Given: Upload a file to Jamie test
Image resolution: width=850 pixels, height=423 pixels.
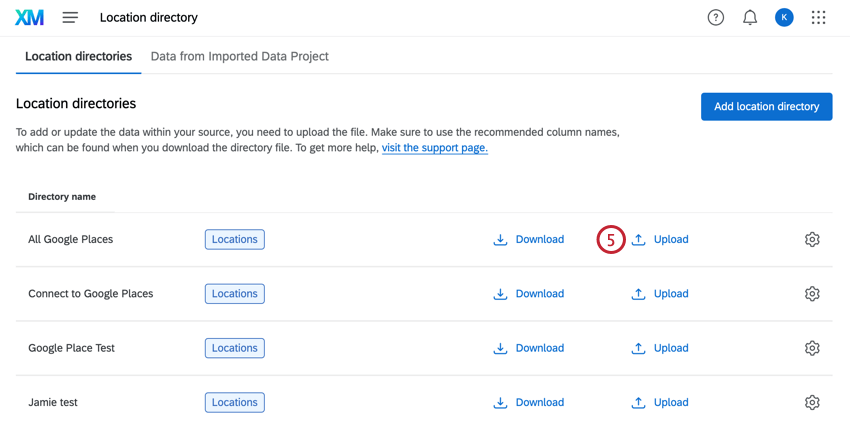Looking at the screenshot, I should click(660, 402).
